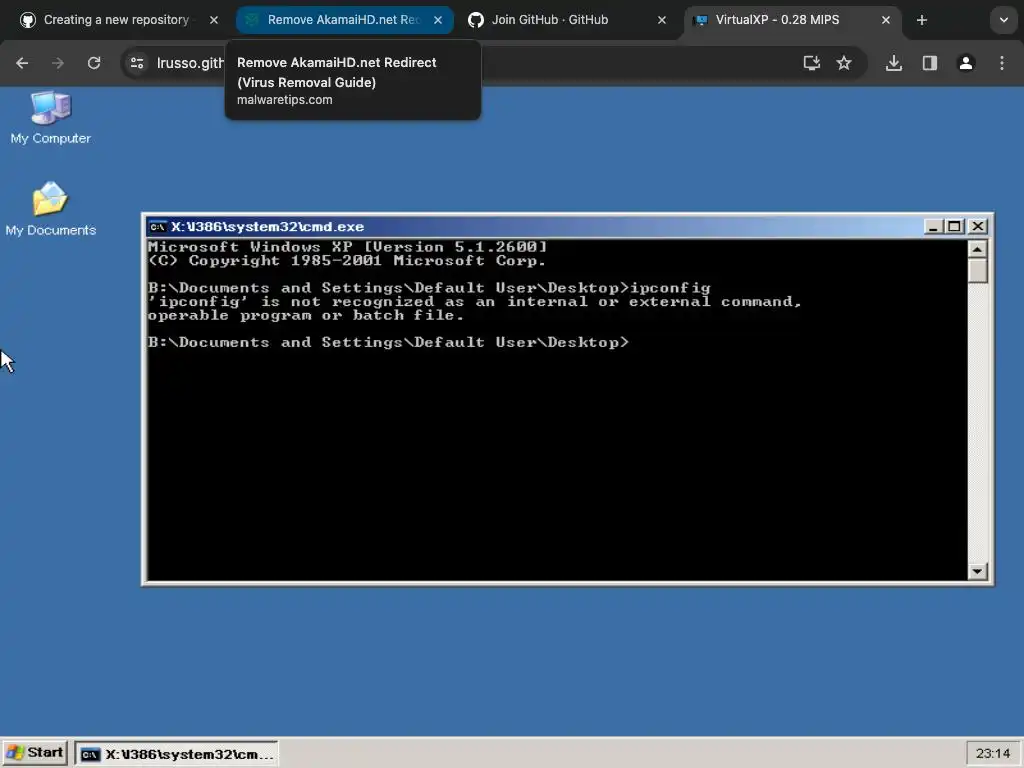Reload the page with the refresh icon
This screenshot has height=768, width=1024.
tap(94, 63)
